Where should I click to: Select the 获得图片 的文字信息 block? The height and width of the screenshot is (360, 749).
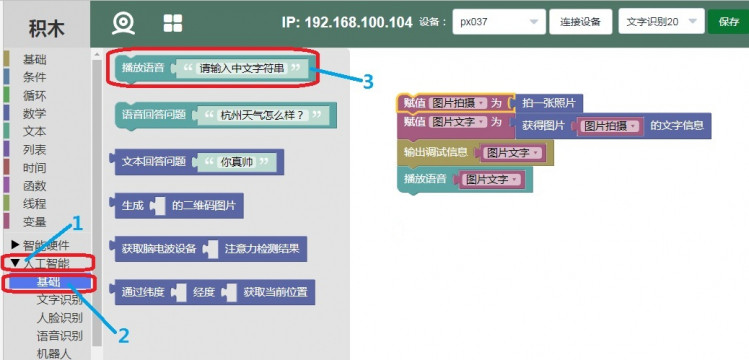pos(676,126)
